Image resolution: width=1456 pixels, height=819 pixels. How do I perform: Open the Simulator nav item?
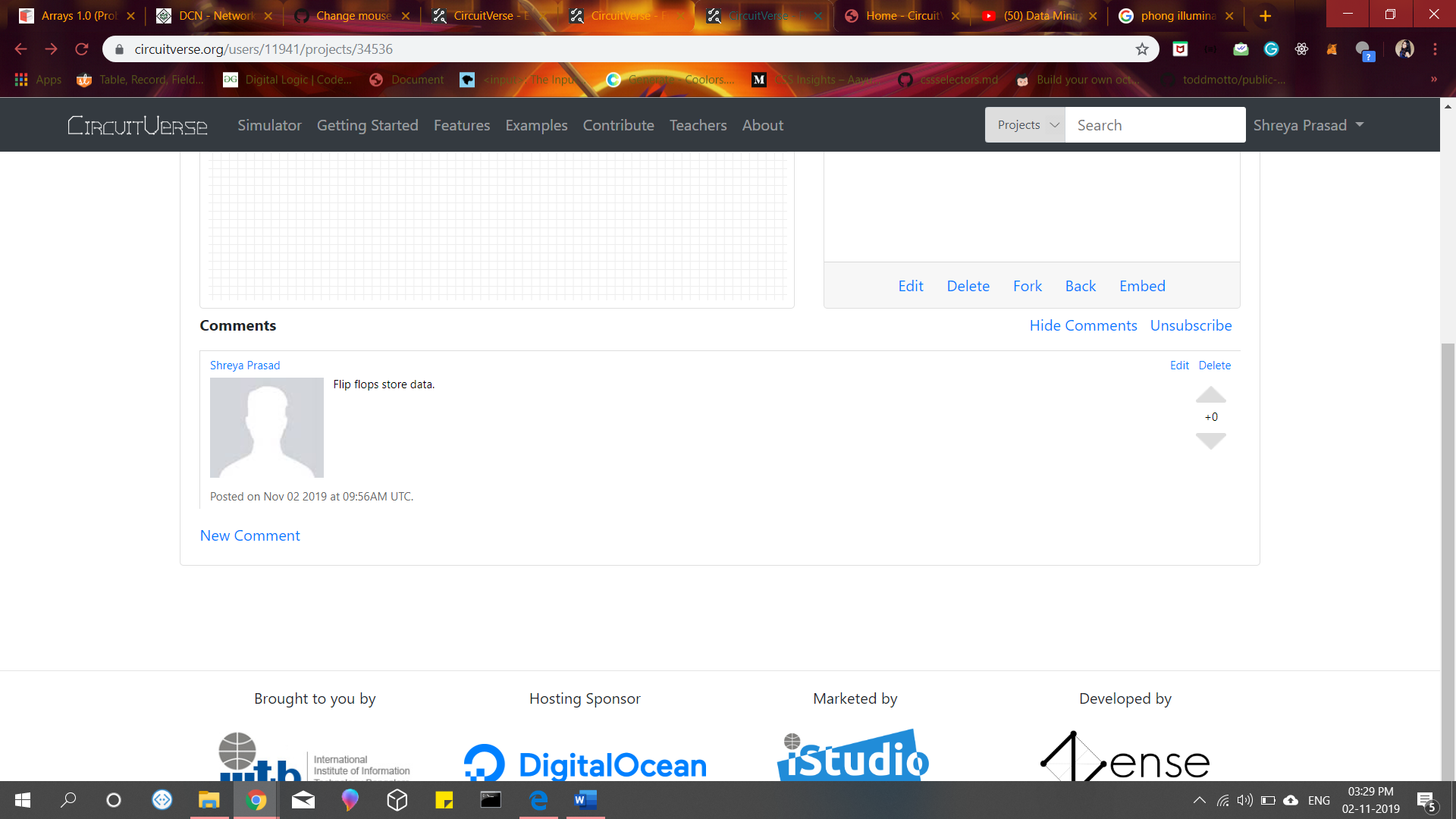(x=269, y=125)
